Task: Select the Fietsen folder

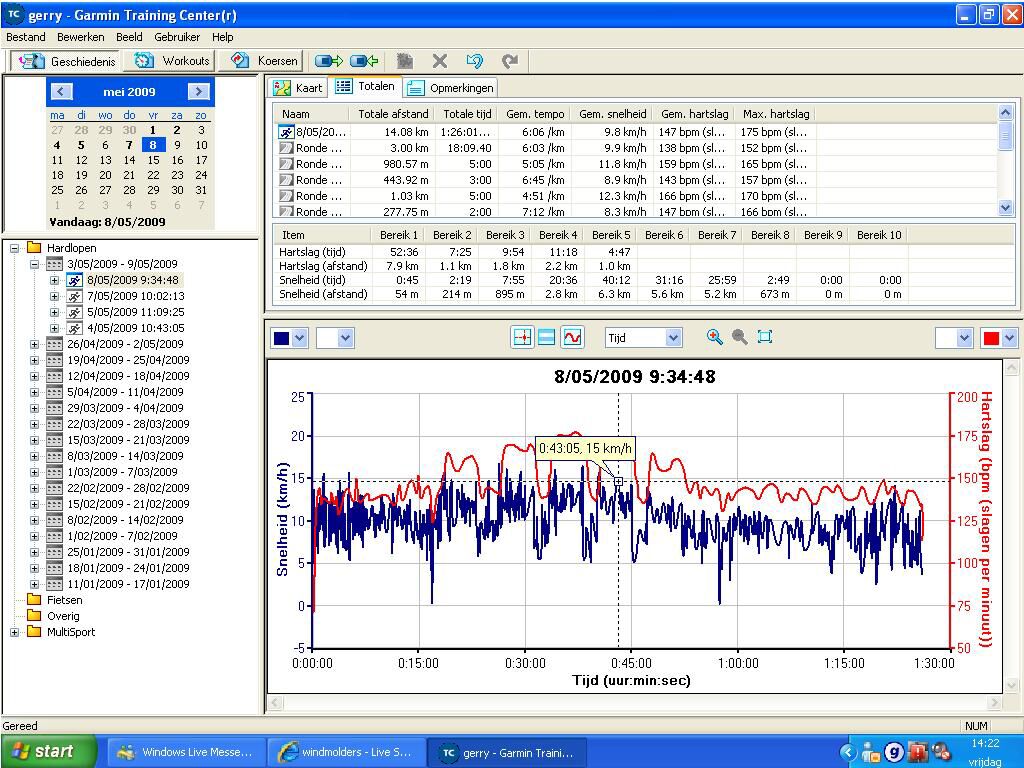Action: click(64, 600)
